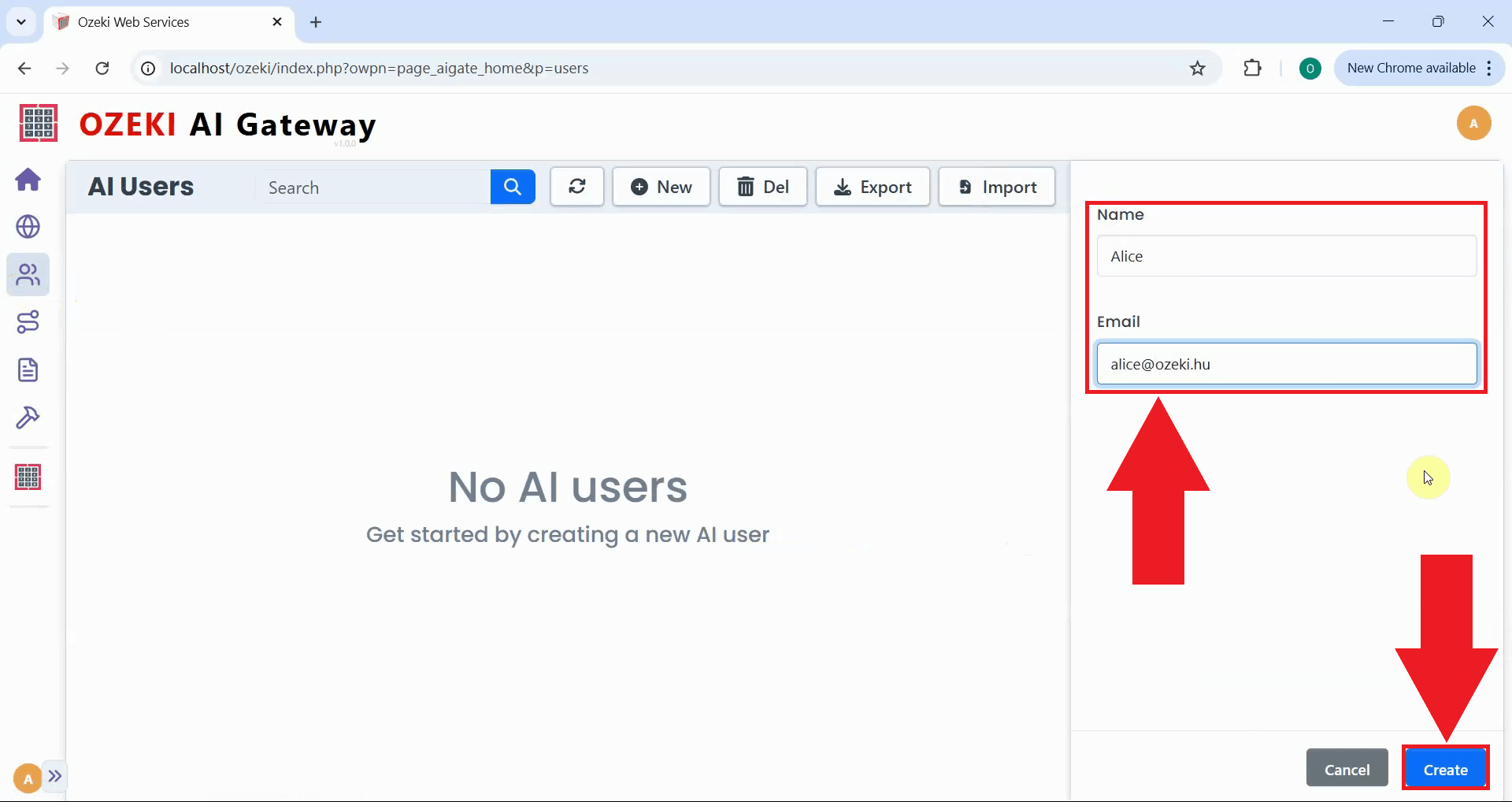The height and width of the screenshot is (802, 1512).
Task: Open the profile avatar at sidebar bottom
Action: 27,778
